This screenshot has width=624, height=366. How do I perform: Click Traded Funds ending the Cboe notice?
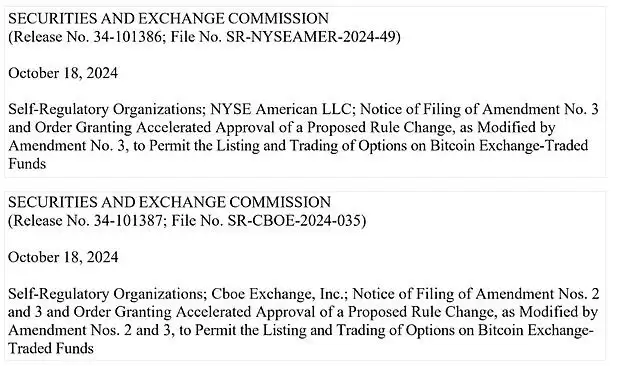[x=51, y=348]
